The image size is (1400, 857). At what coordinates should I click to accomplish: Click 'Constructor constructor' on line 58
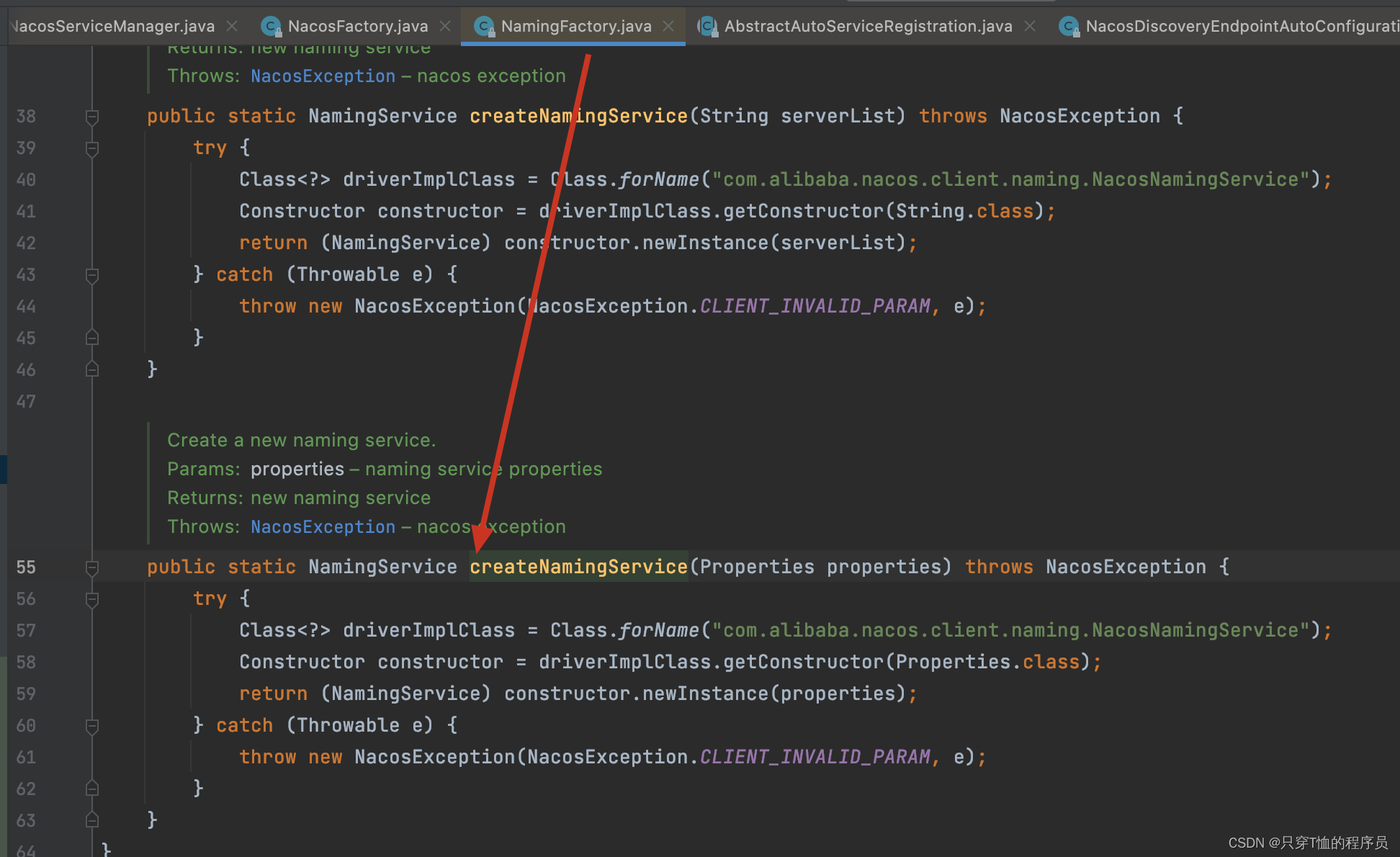pos(371,662)
